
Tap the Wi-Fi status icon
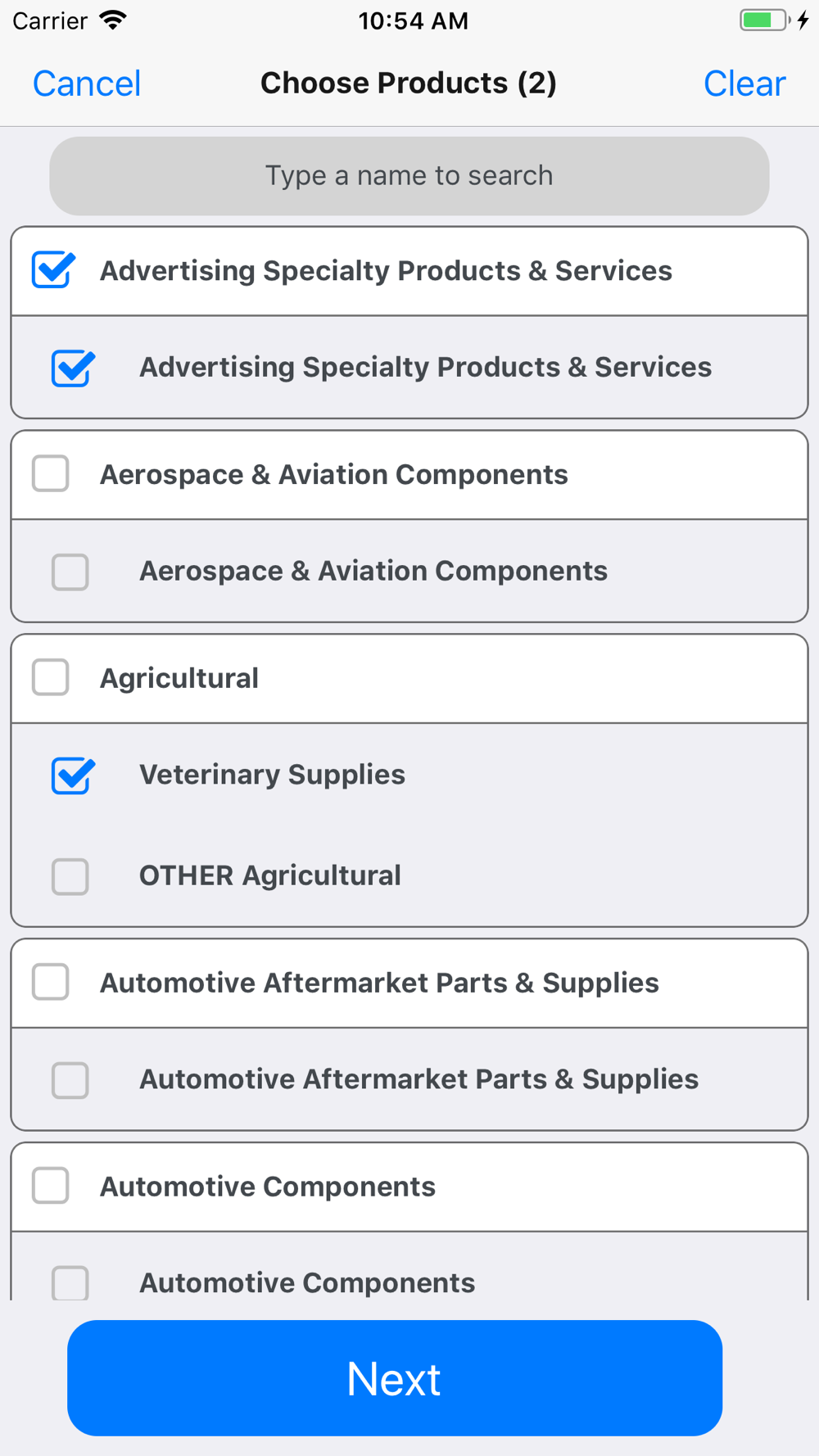(113, 20)
